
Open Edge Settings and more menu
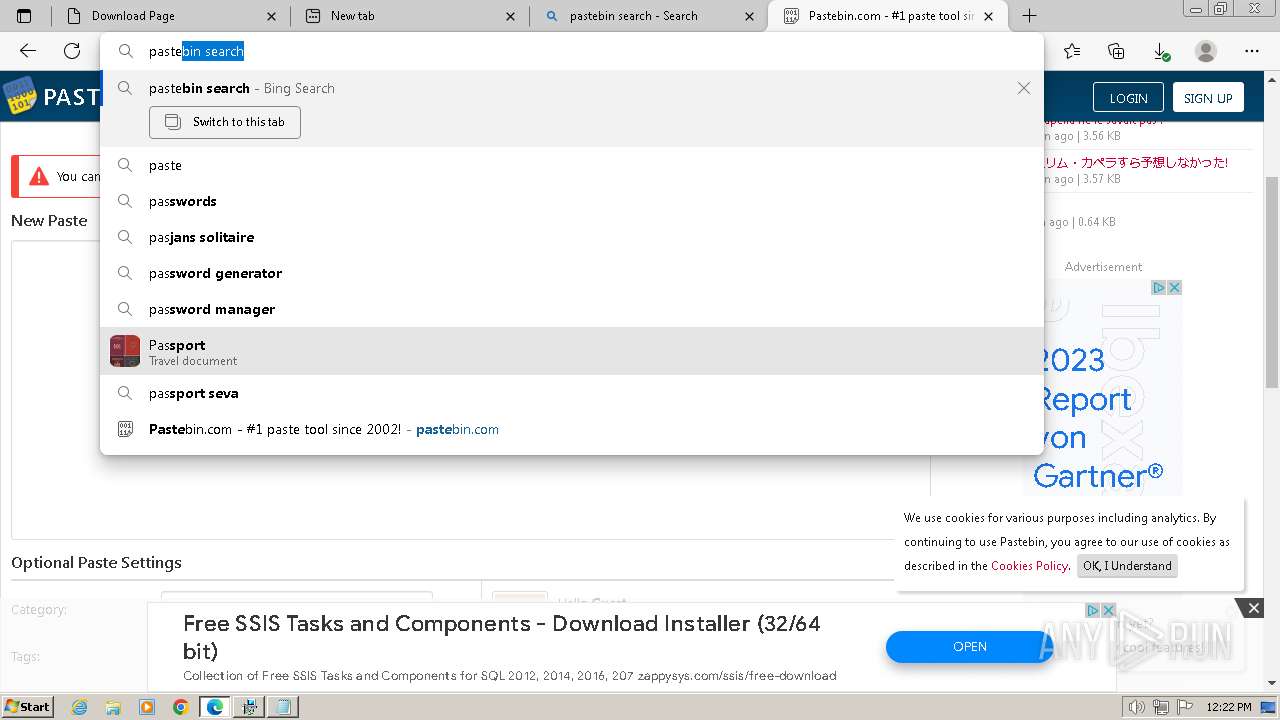tap(1252, 51)
